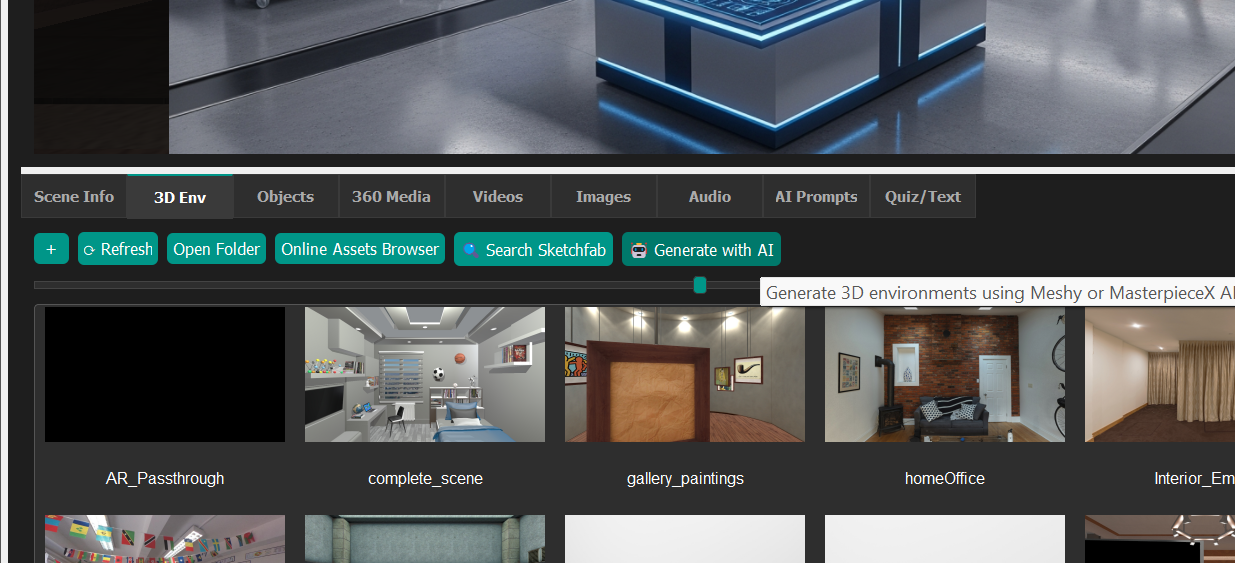Open the 360 Media tab

tap(392, 197)
